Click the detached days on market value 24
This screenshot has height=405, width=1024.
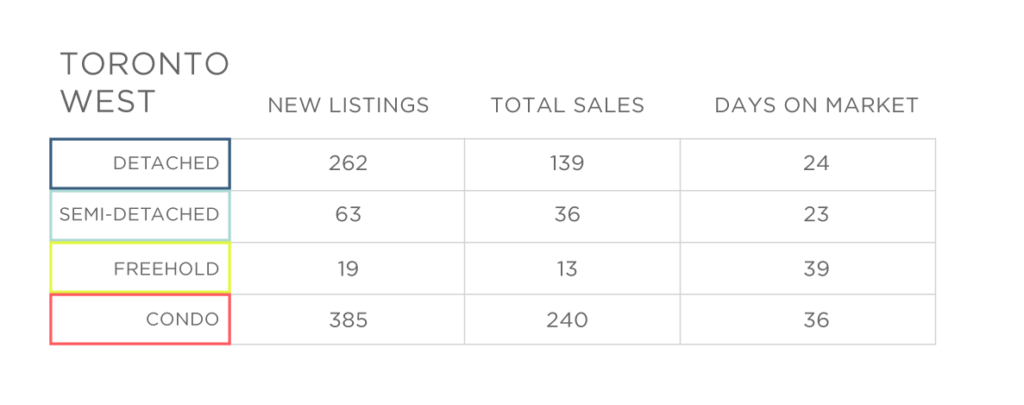tap(816, 163)
